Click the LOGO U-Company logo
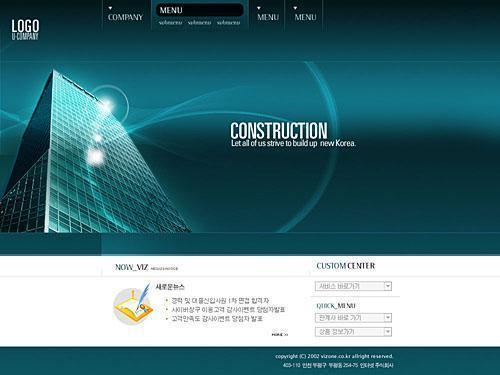This screenshot has height=375, width=500. (25, 30)
